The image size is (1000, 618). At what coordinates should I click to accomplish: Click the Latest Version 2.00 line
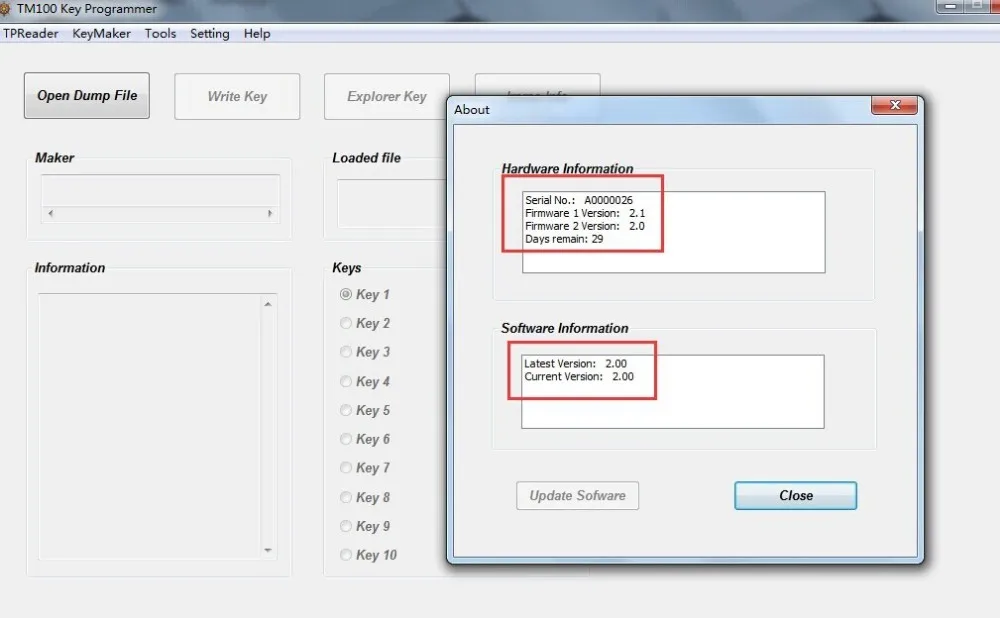pos(575,364)
